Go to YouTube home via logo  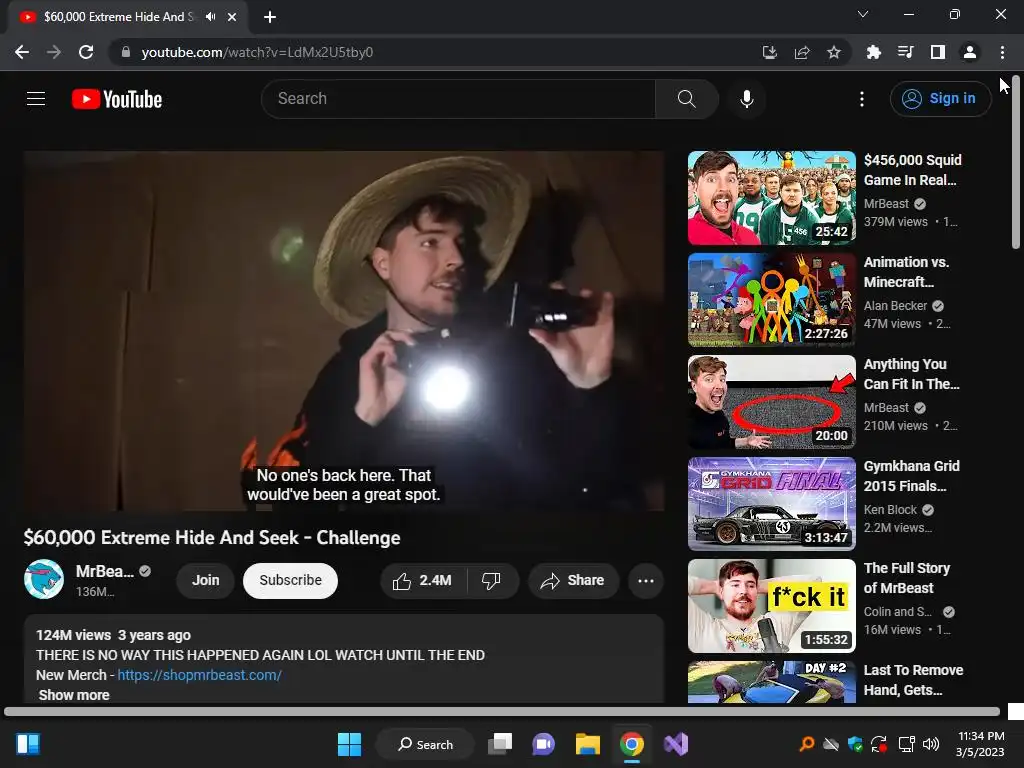click(117, 99)
